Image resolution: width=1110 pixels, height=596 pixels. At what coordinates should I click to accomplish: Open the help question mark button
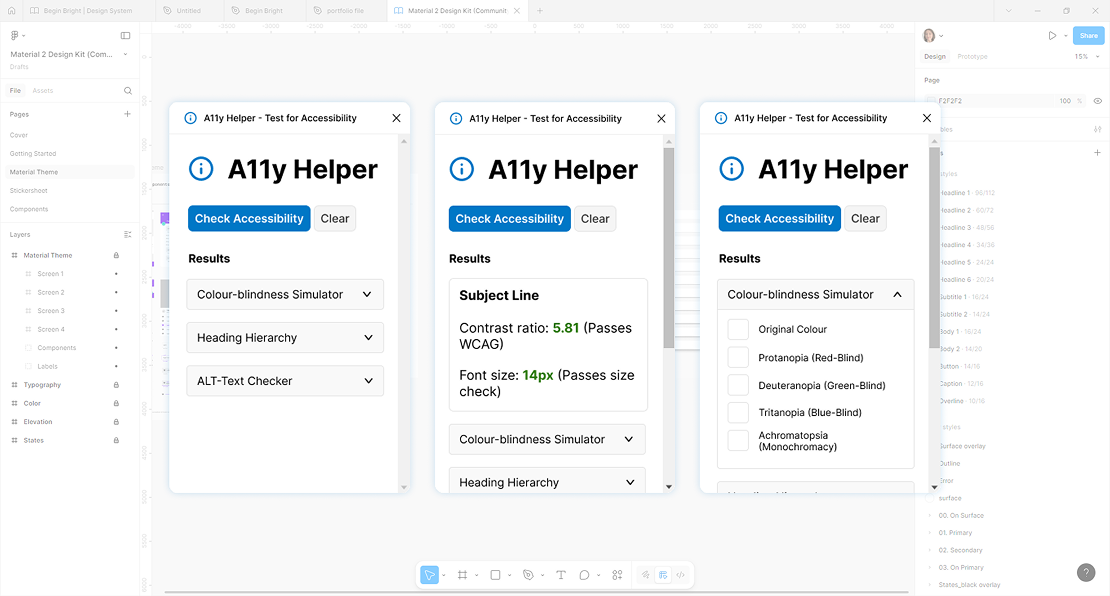1086,573
